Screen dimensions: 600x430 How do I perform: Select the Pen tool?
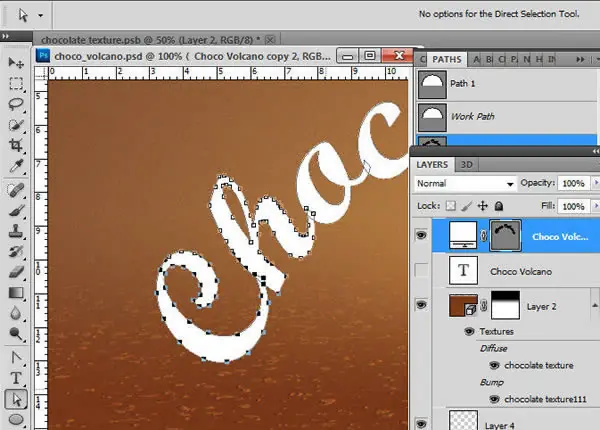coord(16,357)
